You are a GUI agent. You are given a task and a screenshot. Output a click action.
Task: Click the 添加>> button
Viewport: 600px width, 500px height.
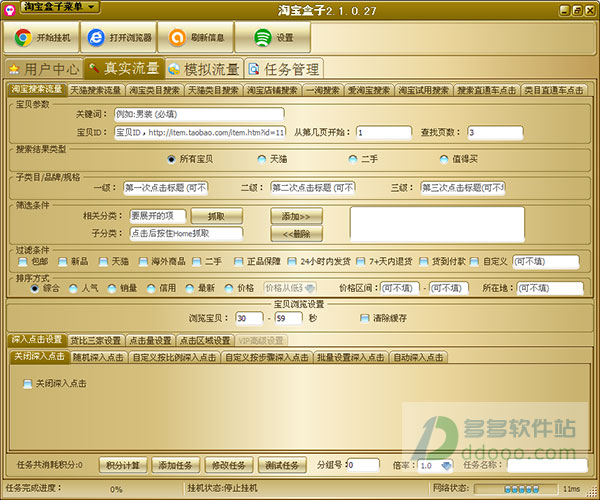(297, 217)
